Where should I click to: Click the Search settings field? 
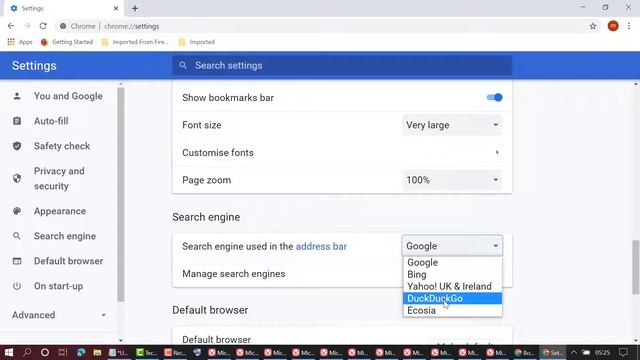tap(342, 65)
